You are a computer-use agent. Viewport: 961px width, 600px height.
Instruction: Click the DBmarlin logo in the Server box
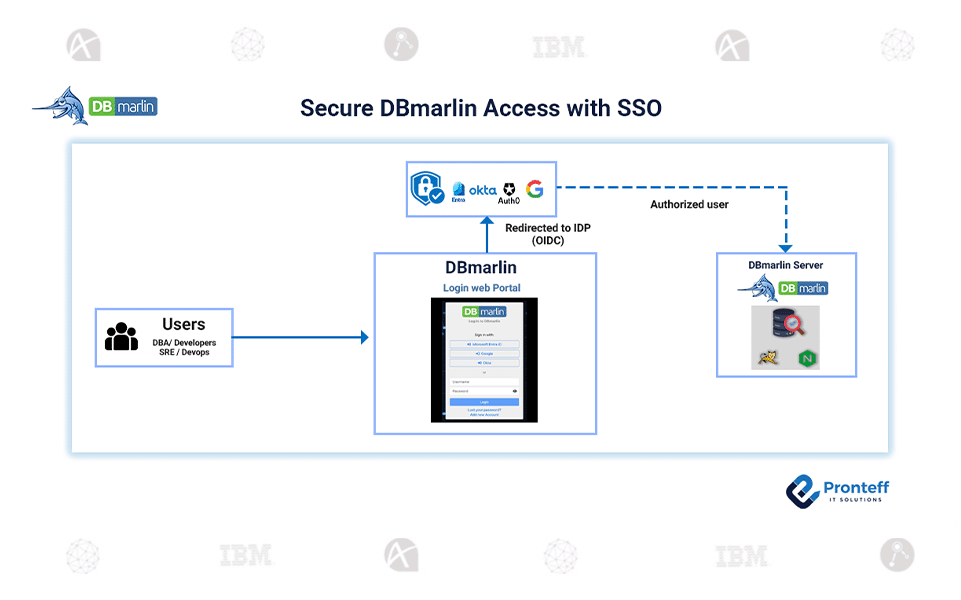[783, 287]
